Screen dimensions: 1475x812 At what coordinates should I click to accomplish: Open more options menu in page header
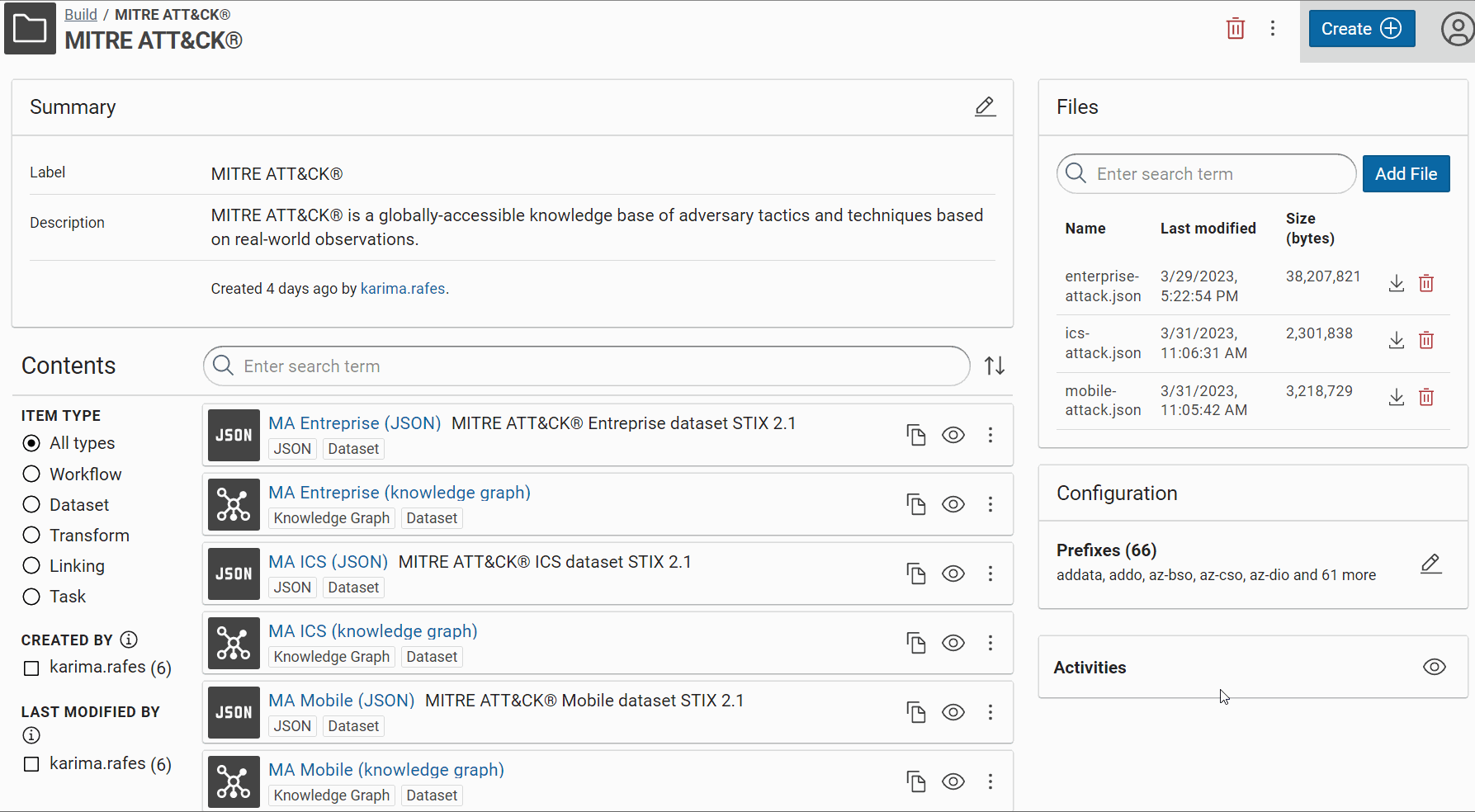pyautogui.click(x=1272, y=29)
